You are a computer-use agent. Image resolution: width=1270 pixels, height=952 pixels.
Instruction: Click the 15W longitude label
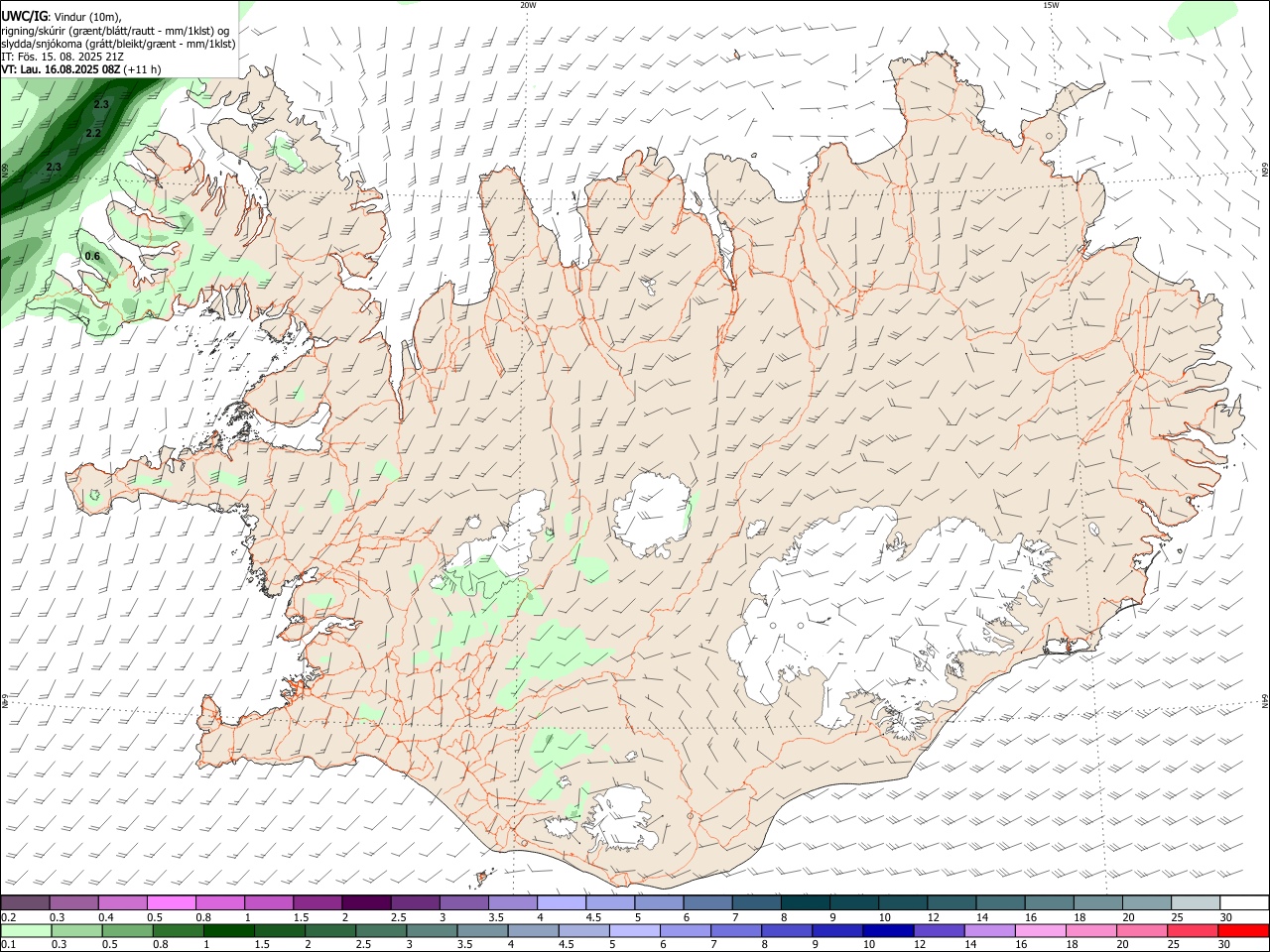coord(1051,5)
